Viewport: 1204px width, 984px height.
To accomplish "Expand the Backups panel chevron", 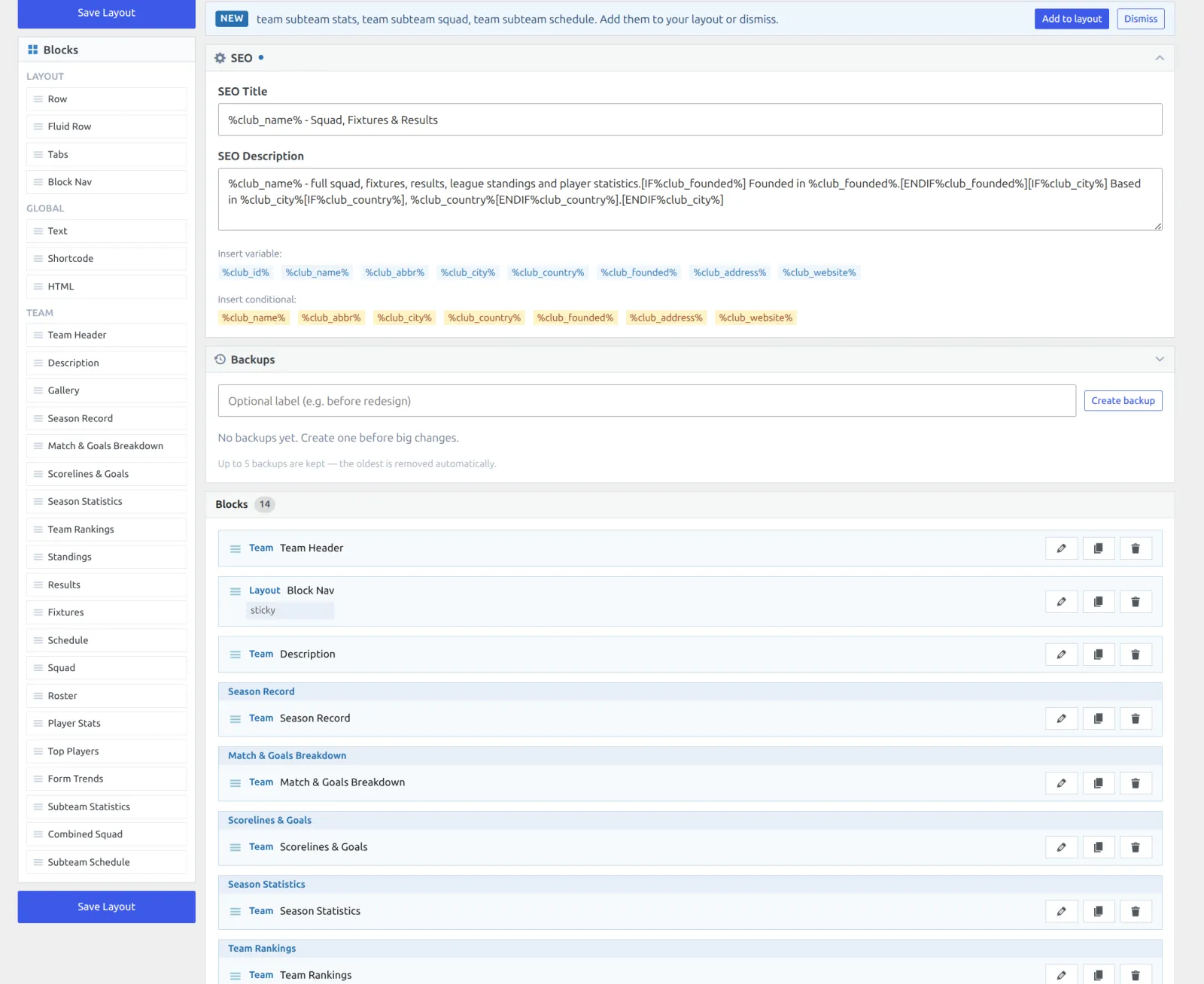I will click(1160, 360).
